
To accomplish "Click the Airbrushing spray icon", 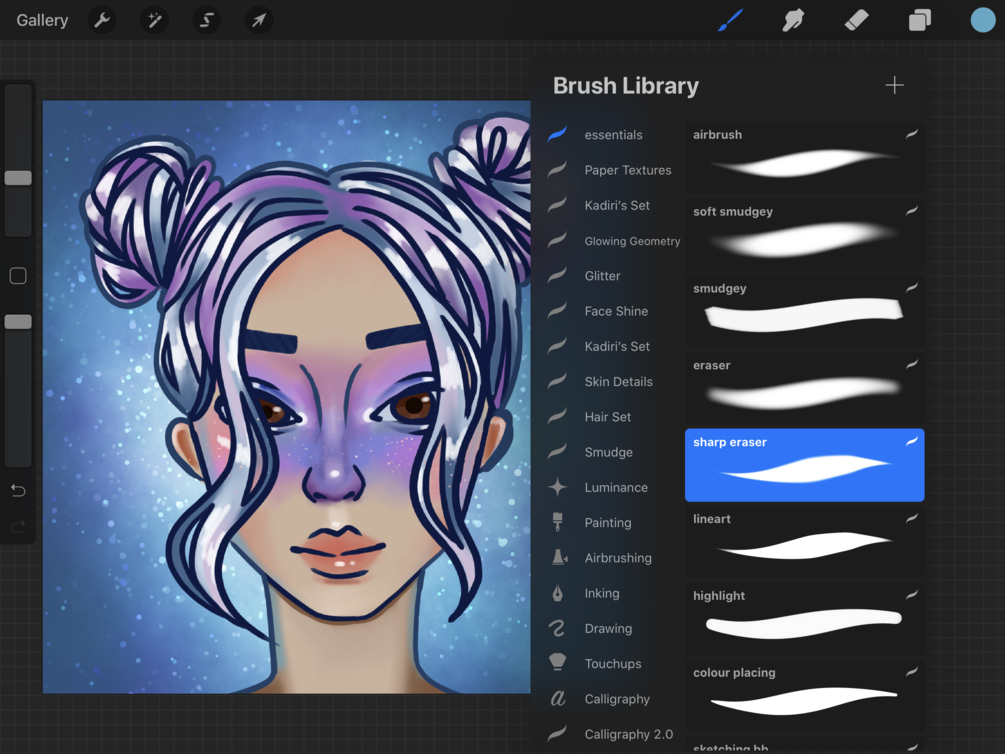I will pyautogui.click(x=560, y=557).
